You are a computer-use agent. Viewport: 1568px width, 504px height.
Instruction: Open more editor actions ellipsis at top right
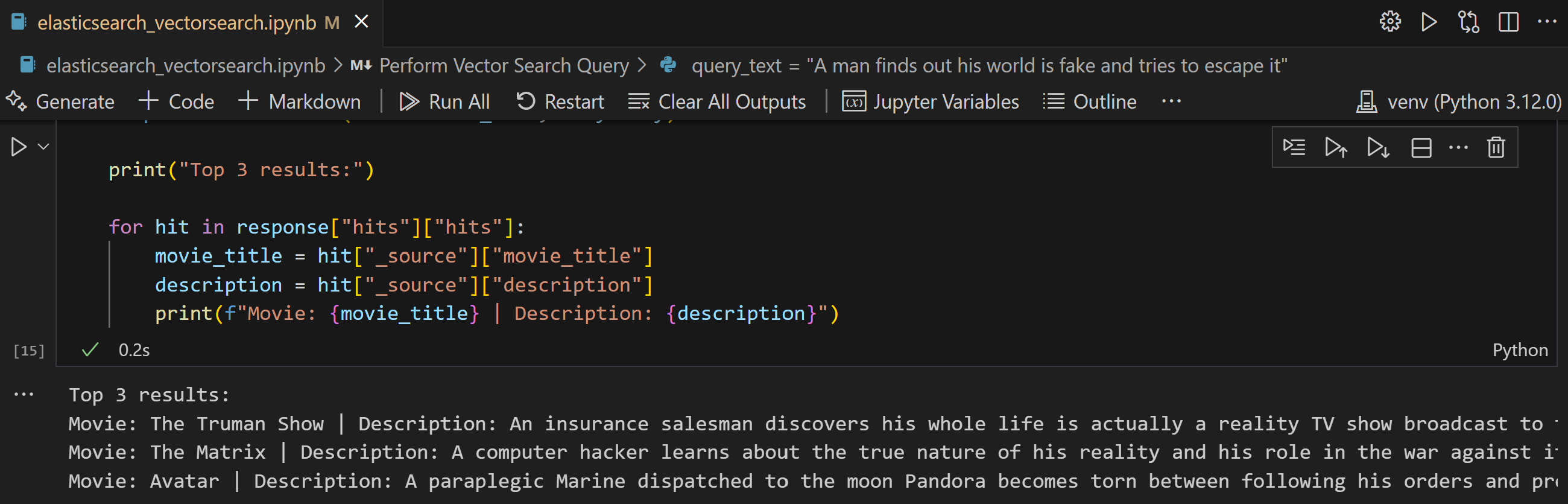1547,22
